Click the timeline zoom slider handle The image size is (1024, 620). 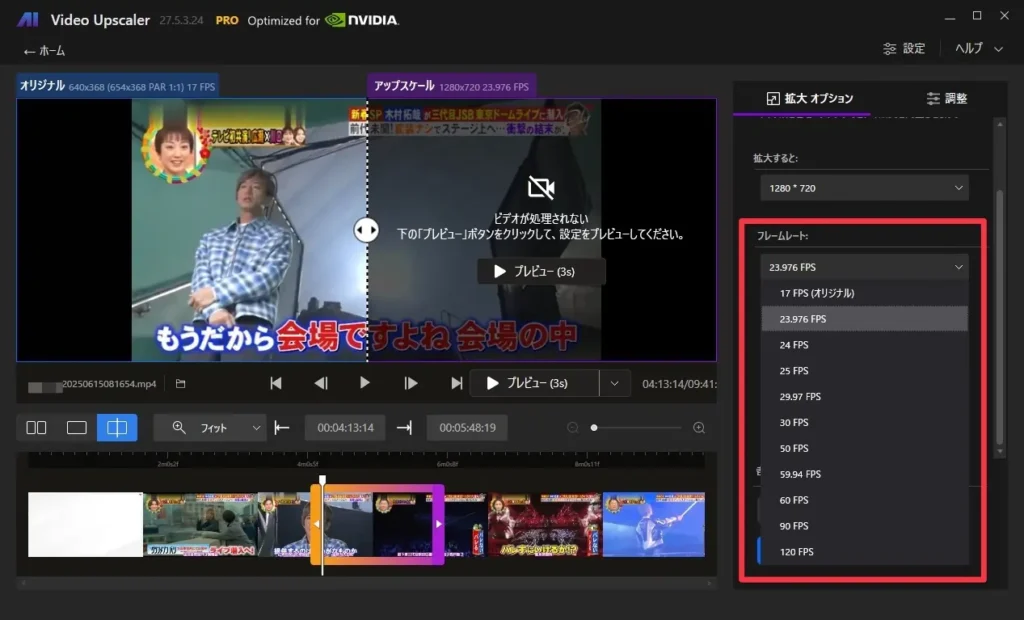tap(594, 428)
